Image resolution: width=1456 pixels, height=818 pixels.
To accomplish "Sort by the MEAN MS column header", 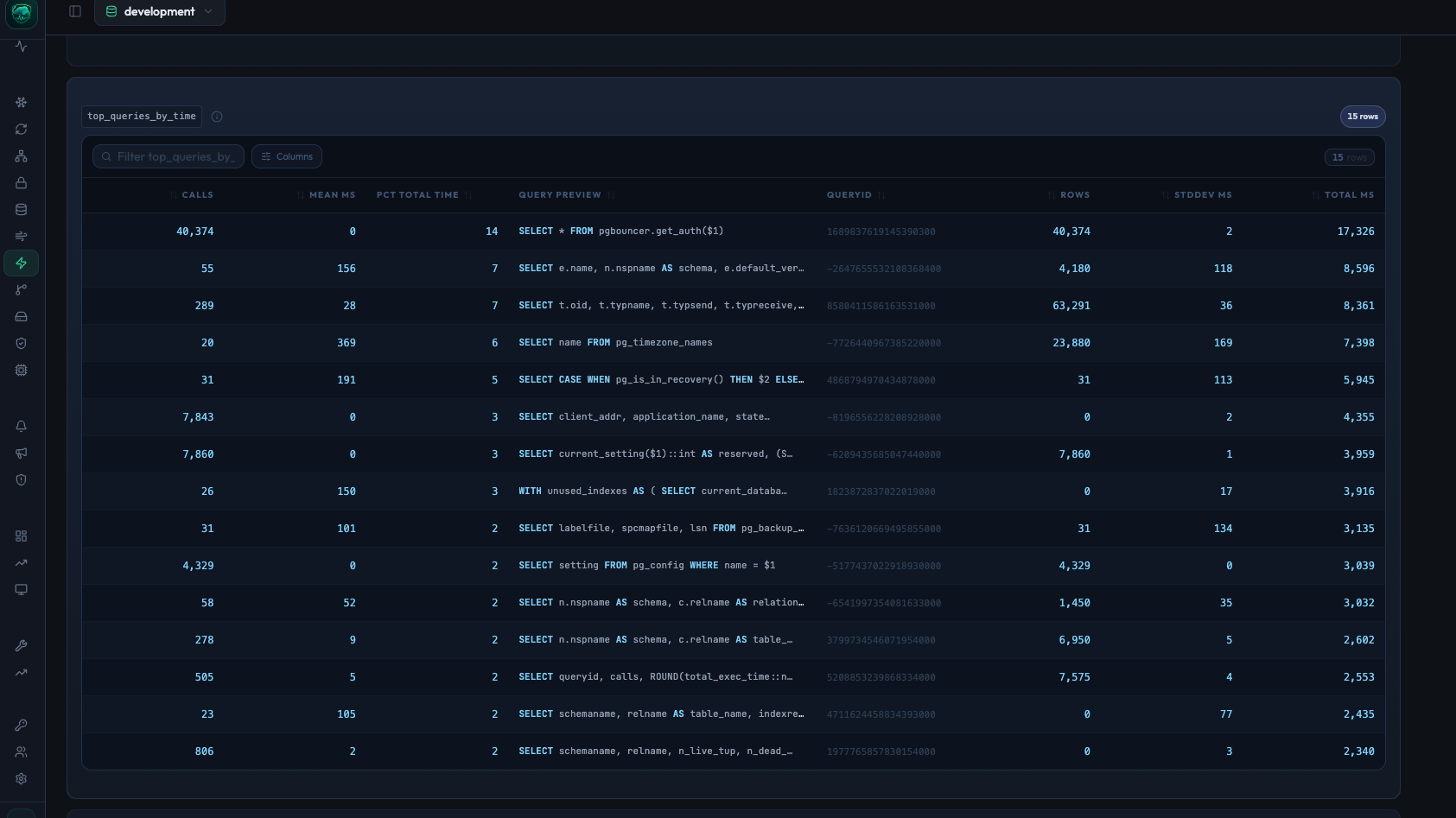I will coord(327,195).
